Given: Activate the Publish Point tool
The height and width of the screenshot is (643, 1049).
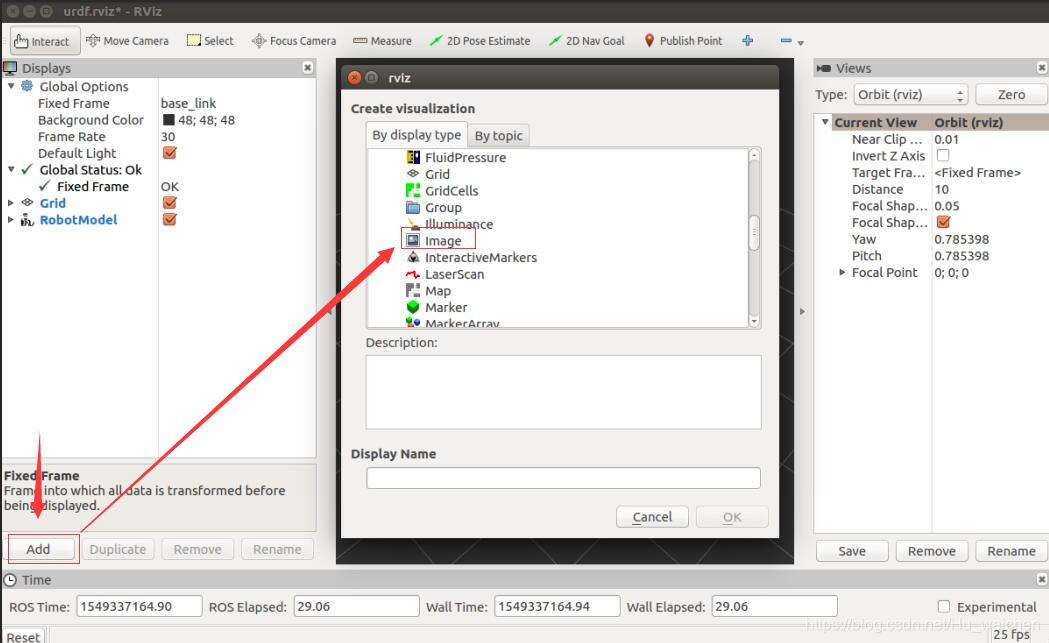Looking at the screenshot, I should click(683, 41).
